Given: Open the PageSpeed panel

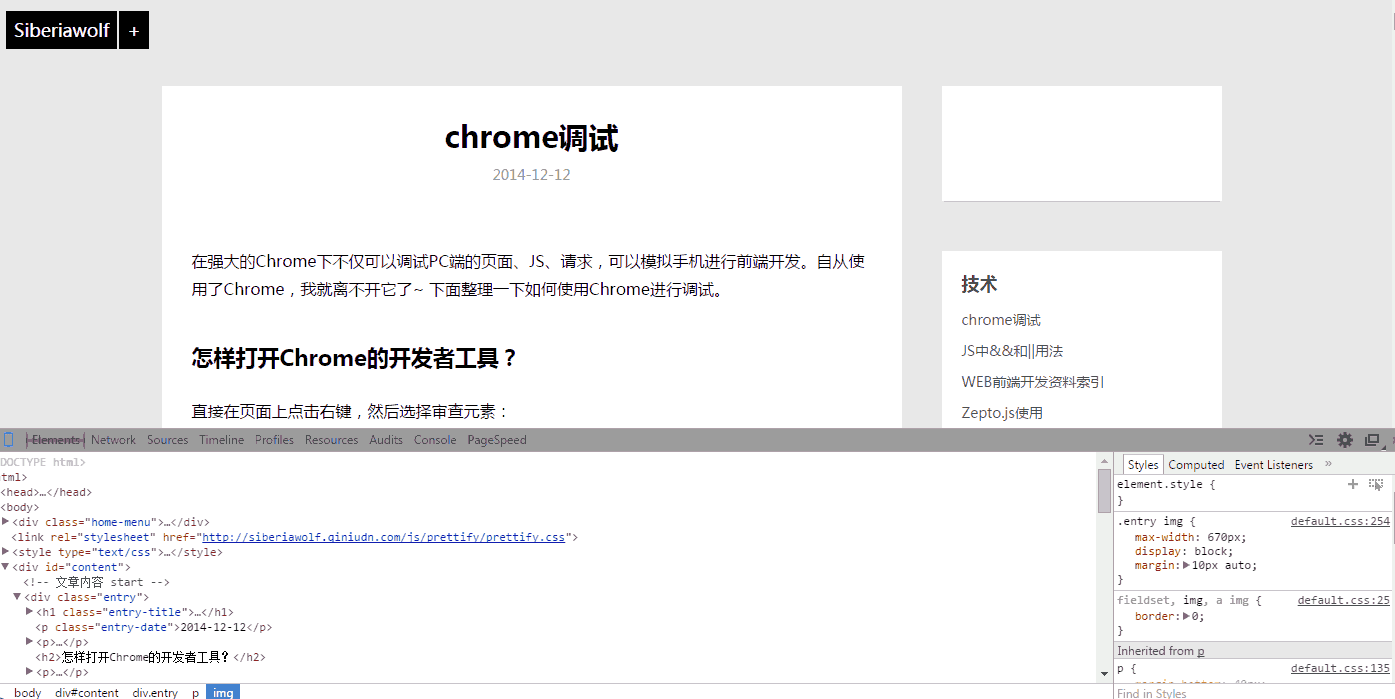Looking at the screenshot, I should (x=497, y=440).
